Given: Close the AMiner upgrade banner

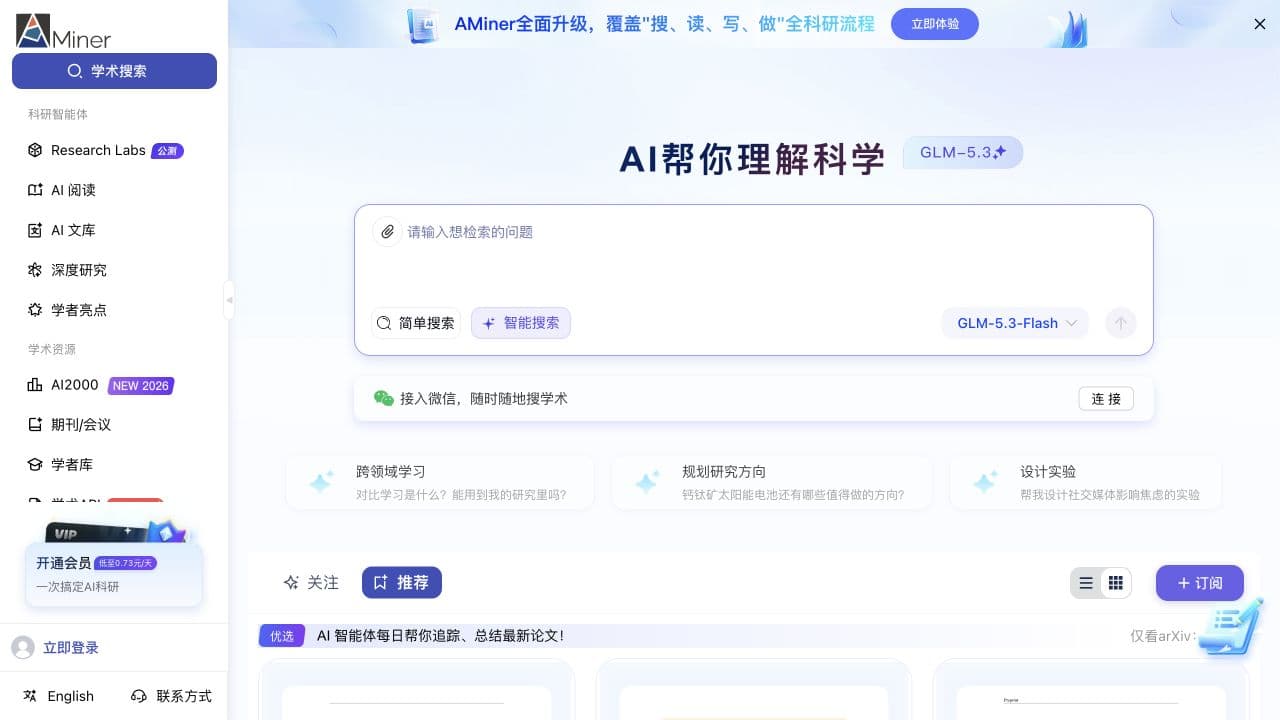Looking at the screenshot, I should (1260, 24).
